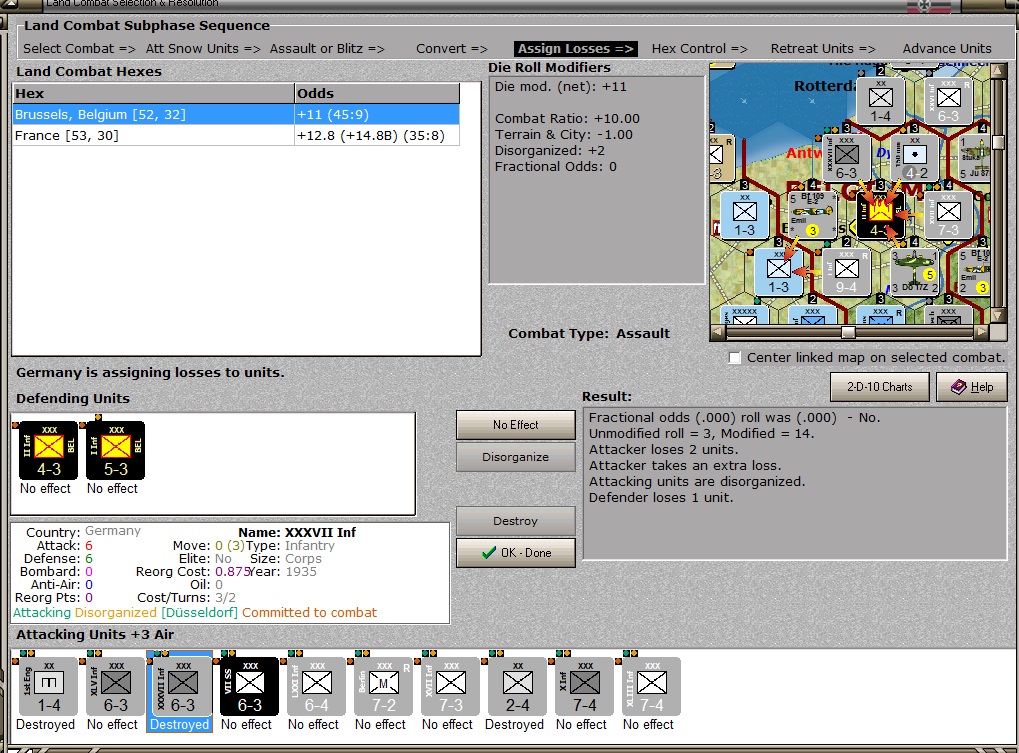Select the Berlin 7-2 motorized unit

383,686
